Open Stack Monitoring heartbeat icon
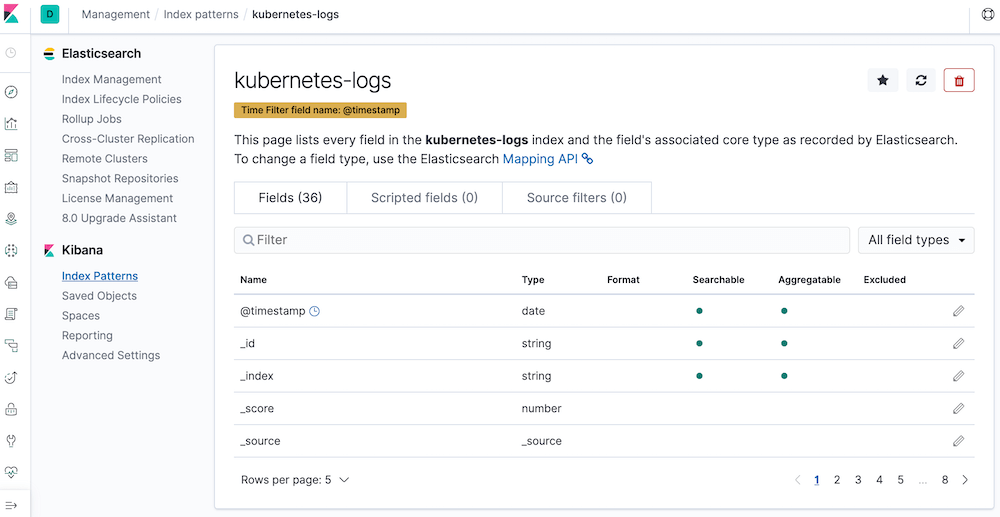Screen dimensions: 1000x517 click(11, 472)
